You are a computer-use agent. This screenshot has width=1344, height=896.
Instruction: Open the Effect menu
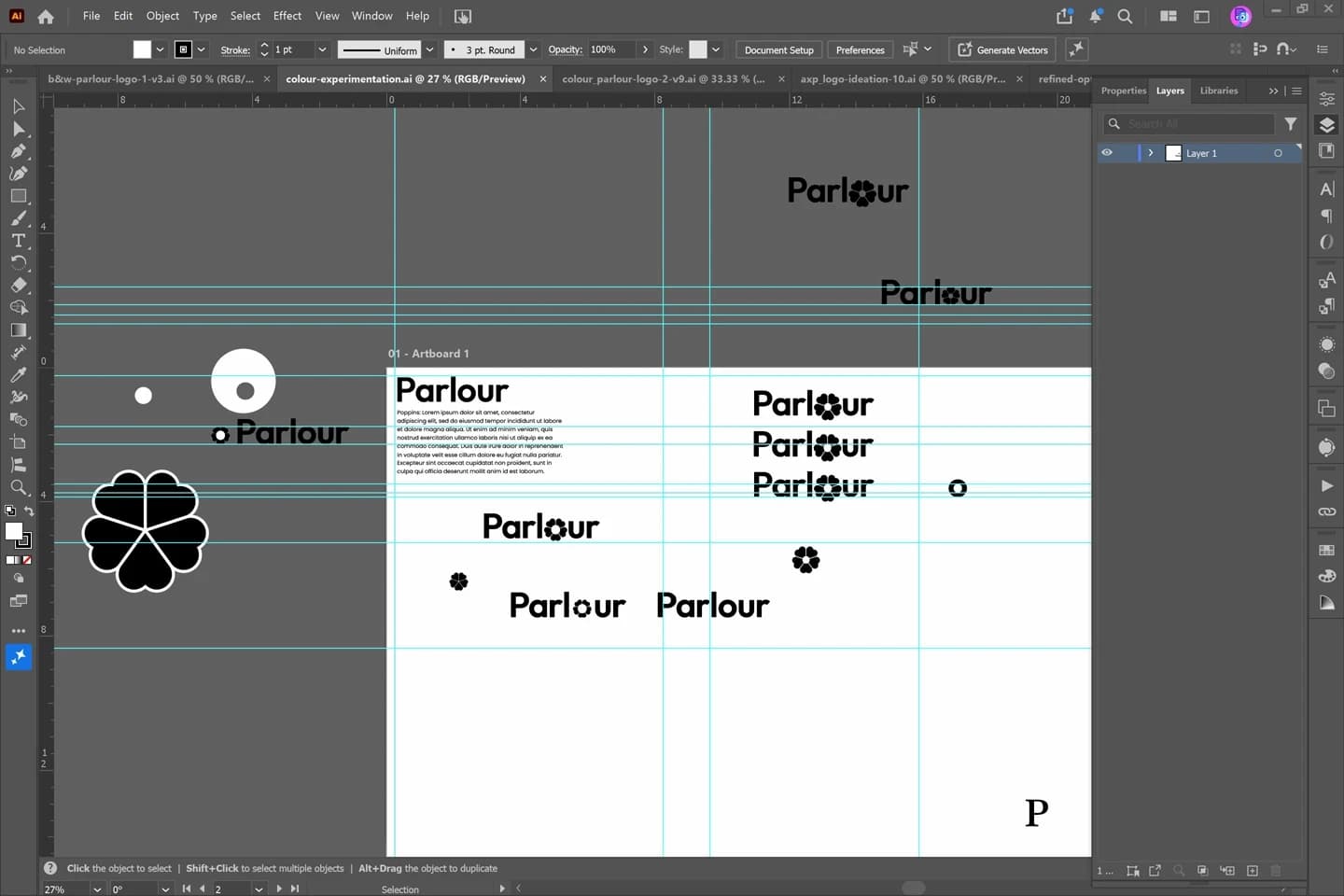pos(287,16)
